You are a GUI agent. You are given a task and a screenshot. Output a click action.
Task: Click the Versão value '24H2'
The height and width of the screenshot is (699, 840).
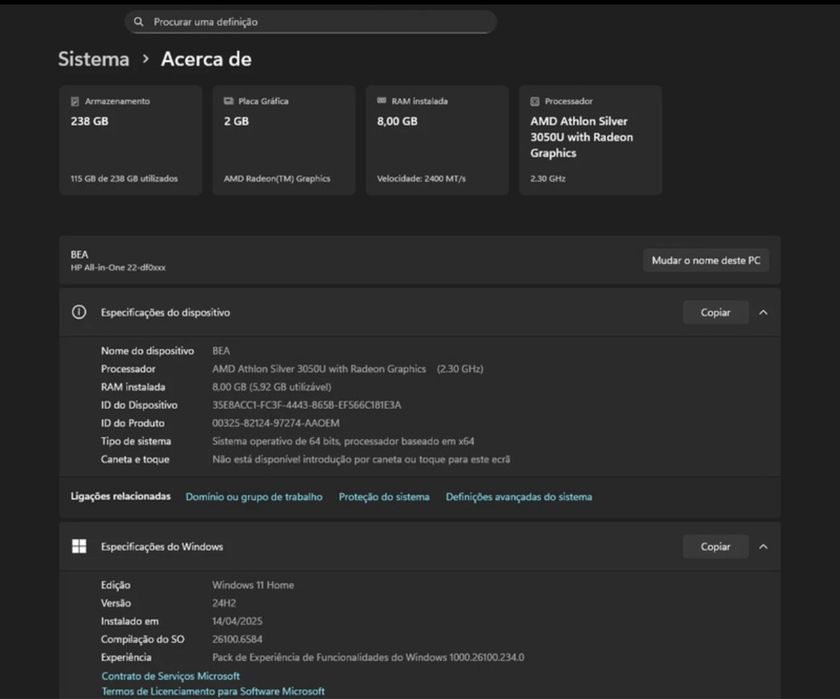224,603
